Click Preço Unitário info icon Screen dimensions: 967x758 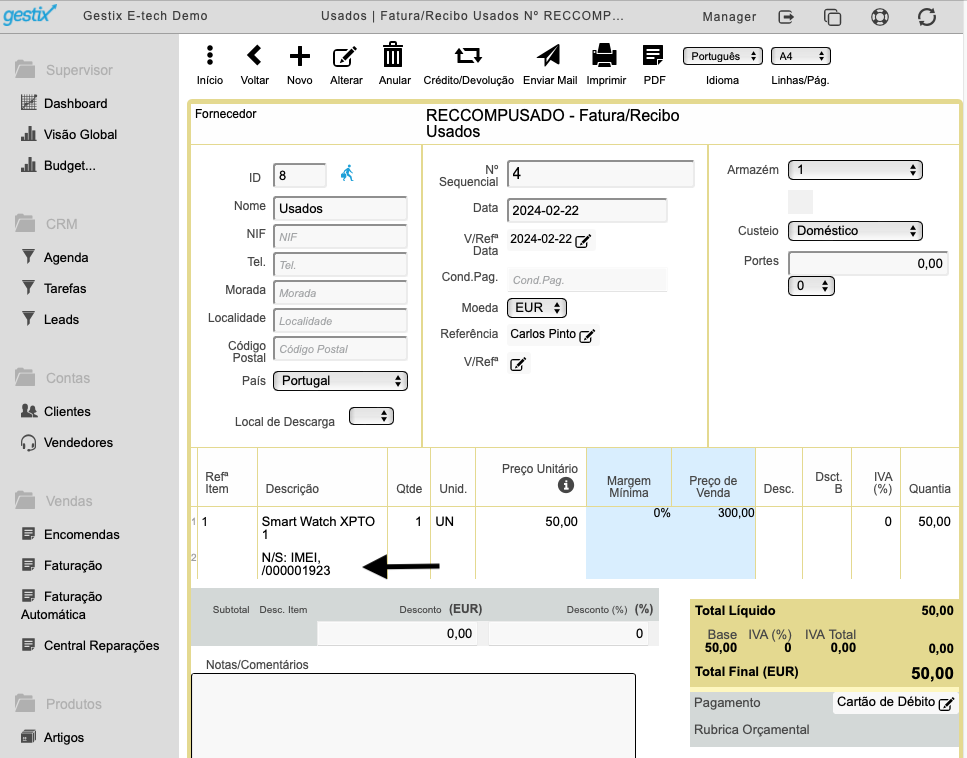coord(566,485)
